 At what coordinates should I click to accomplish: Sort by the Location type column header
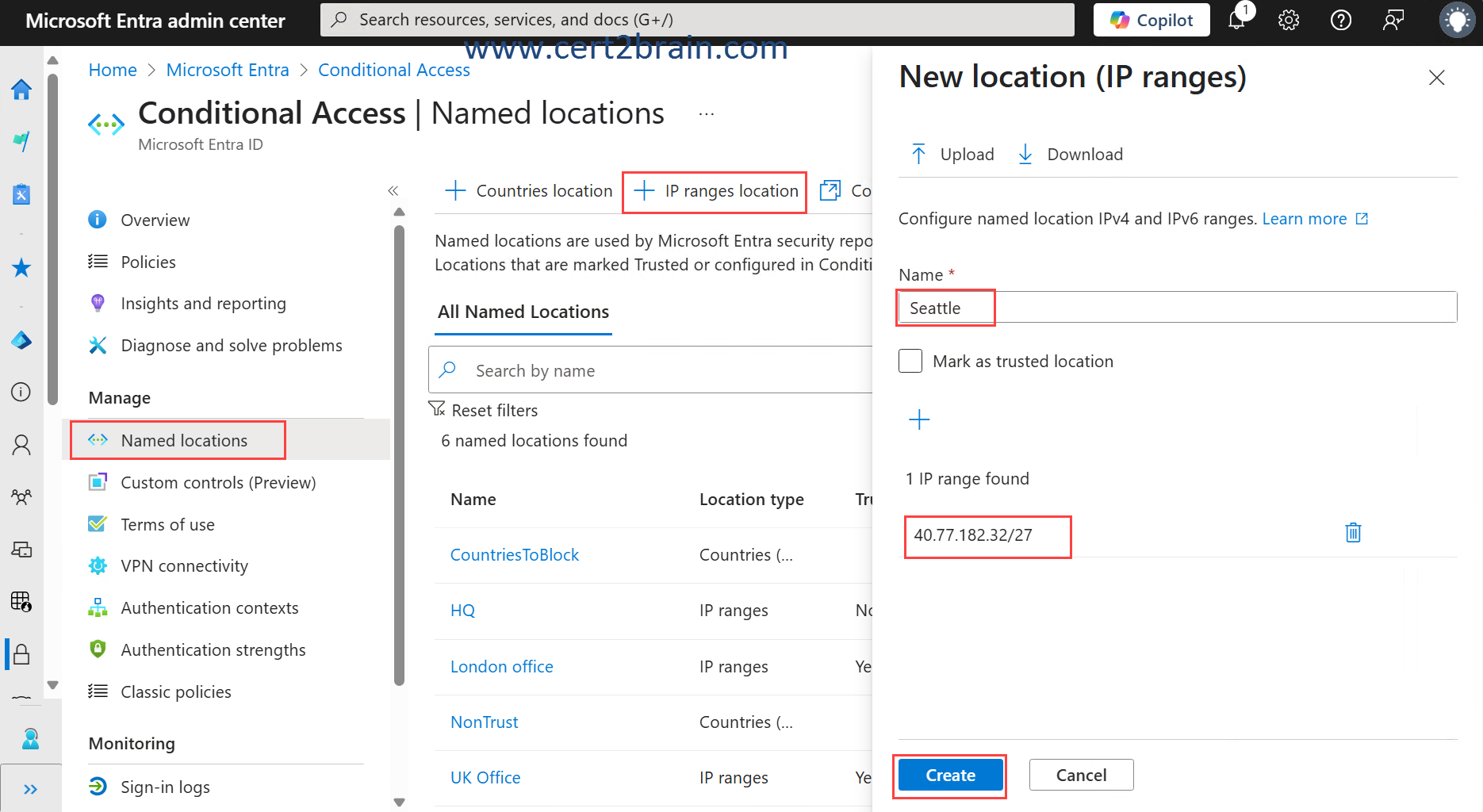[752, 500]
